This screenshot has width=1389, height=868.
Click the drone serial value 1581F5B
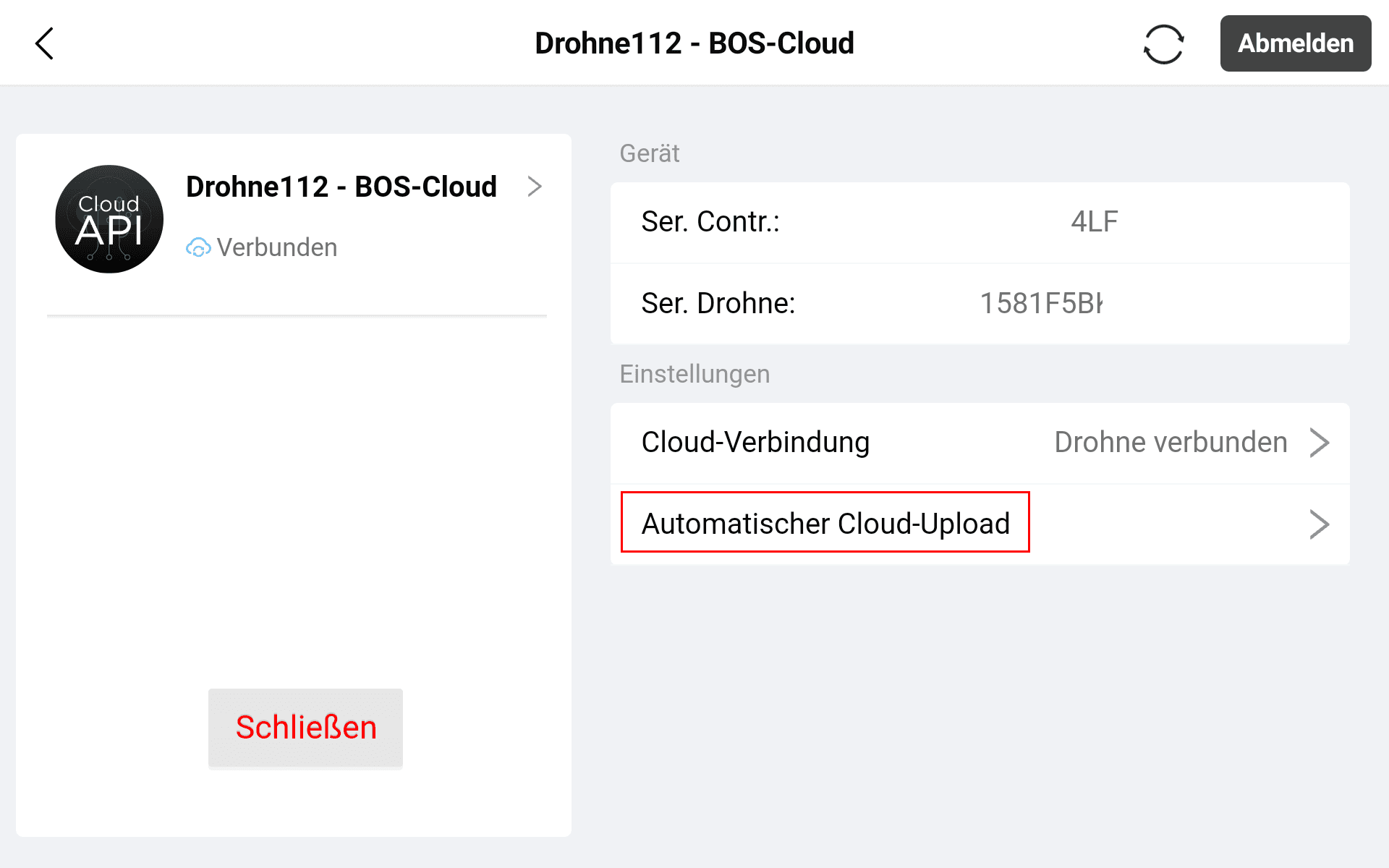1040,303
